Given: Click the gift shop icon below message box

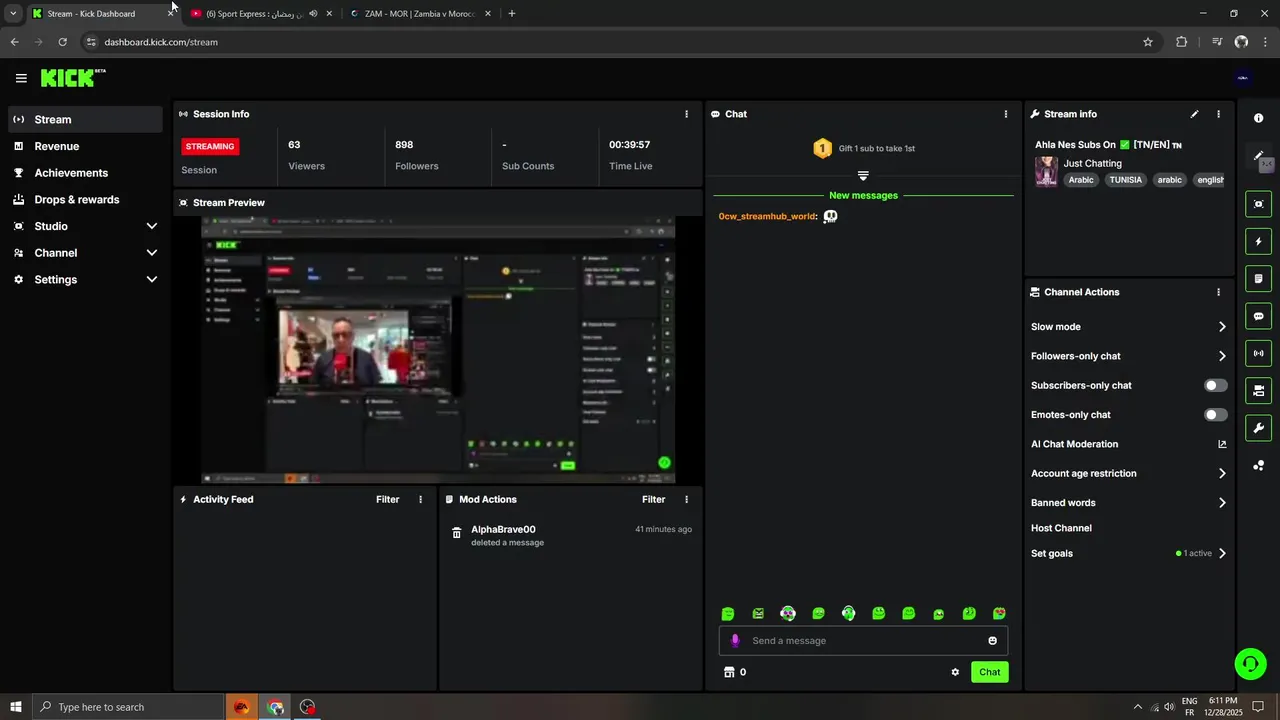Looking at the screenshot, I should (729, 672).
